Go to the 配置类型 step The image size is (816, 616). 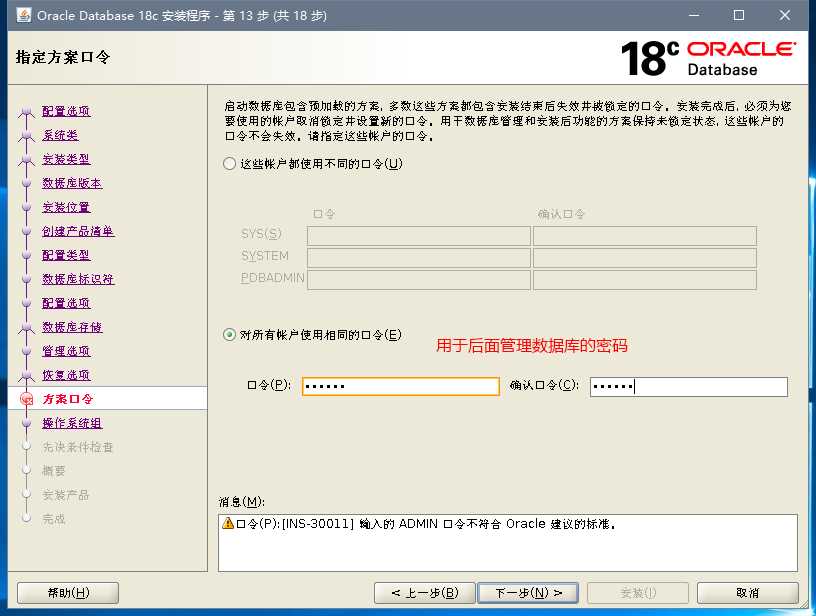pyautogui.click(x=66, y=255)
